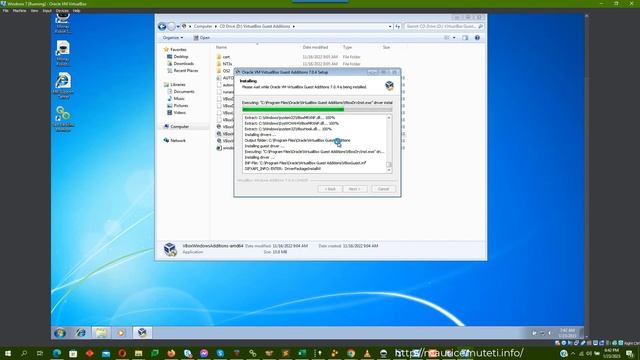This screenshot has height=360, width=640.
Task: Select Desktop under Favorites
Action: 178,57
